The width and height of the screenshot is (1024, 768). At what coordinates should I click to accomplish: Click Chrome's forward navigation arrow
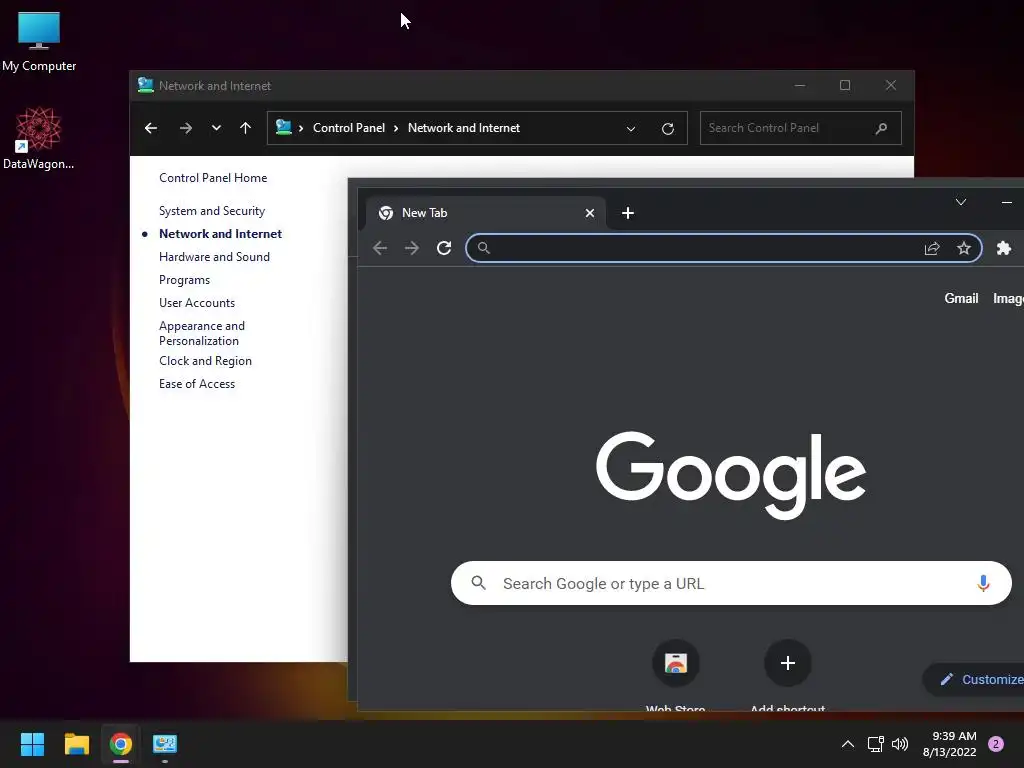[x=411, y=248]
